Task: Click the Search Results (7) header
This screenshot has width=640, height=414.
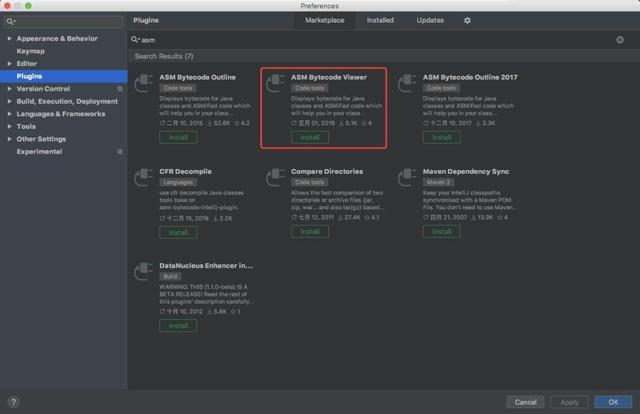Action: 164,56
